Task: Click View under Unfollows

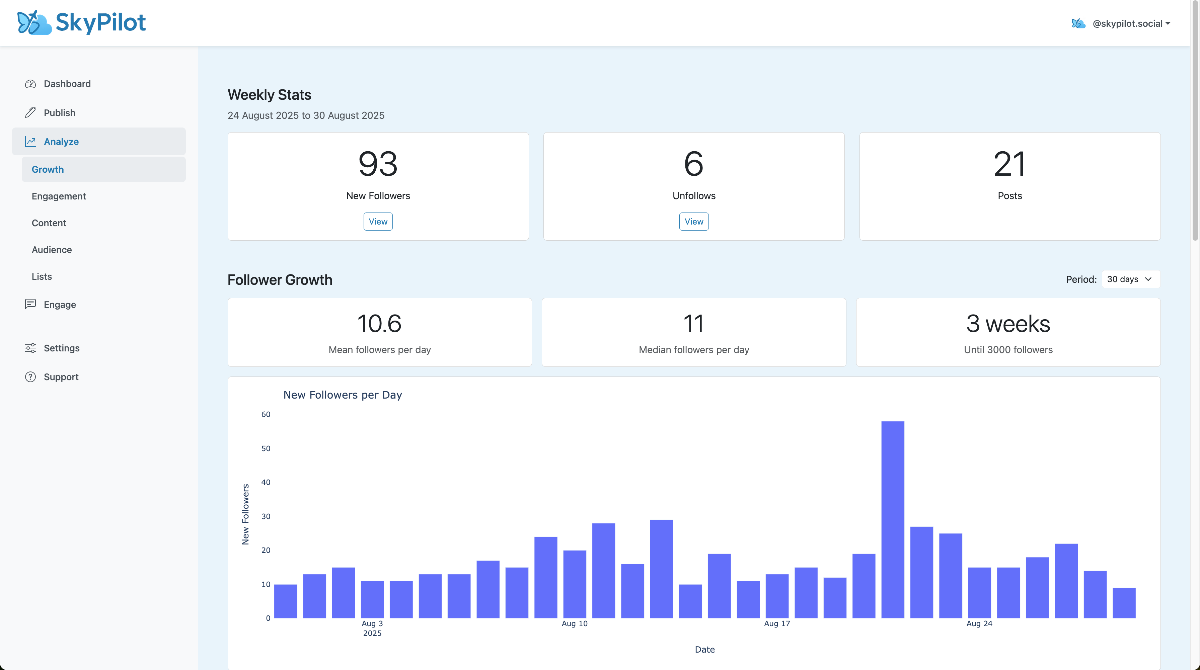Action: 694,221
